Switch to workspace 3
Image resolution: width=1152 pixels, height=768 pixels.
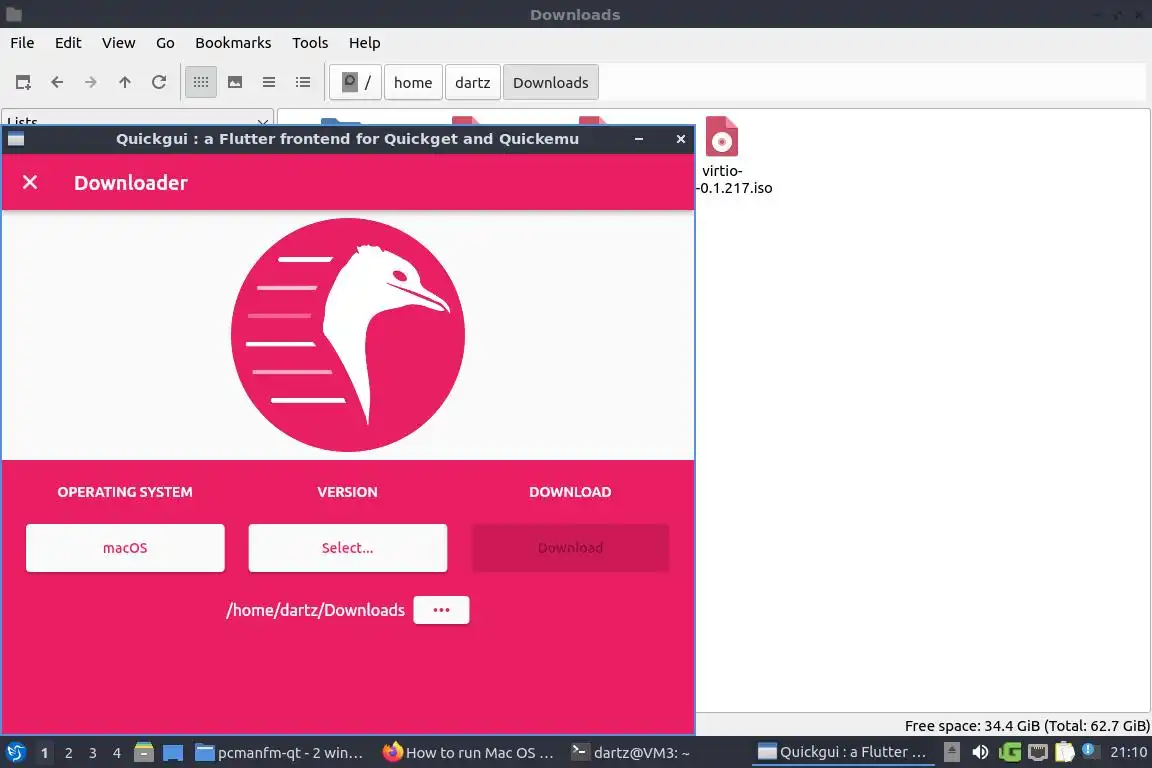(93, 753)
